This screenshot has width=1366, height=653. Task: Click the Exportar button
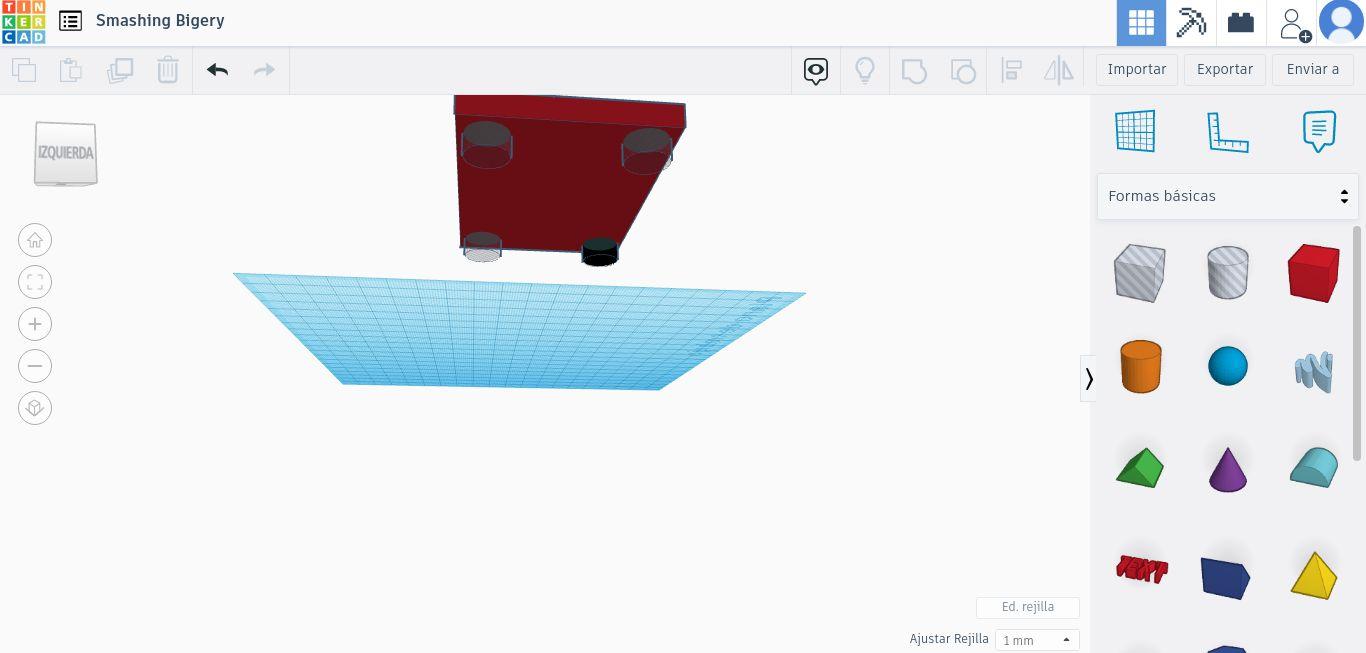click(x=1225, y=69)
